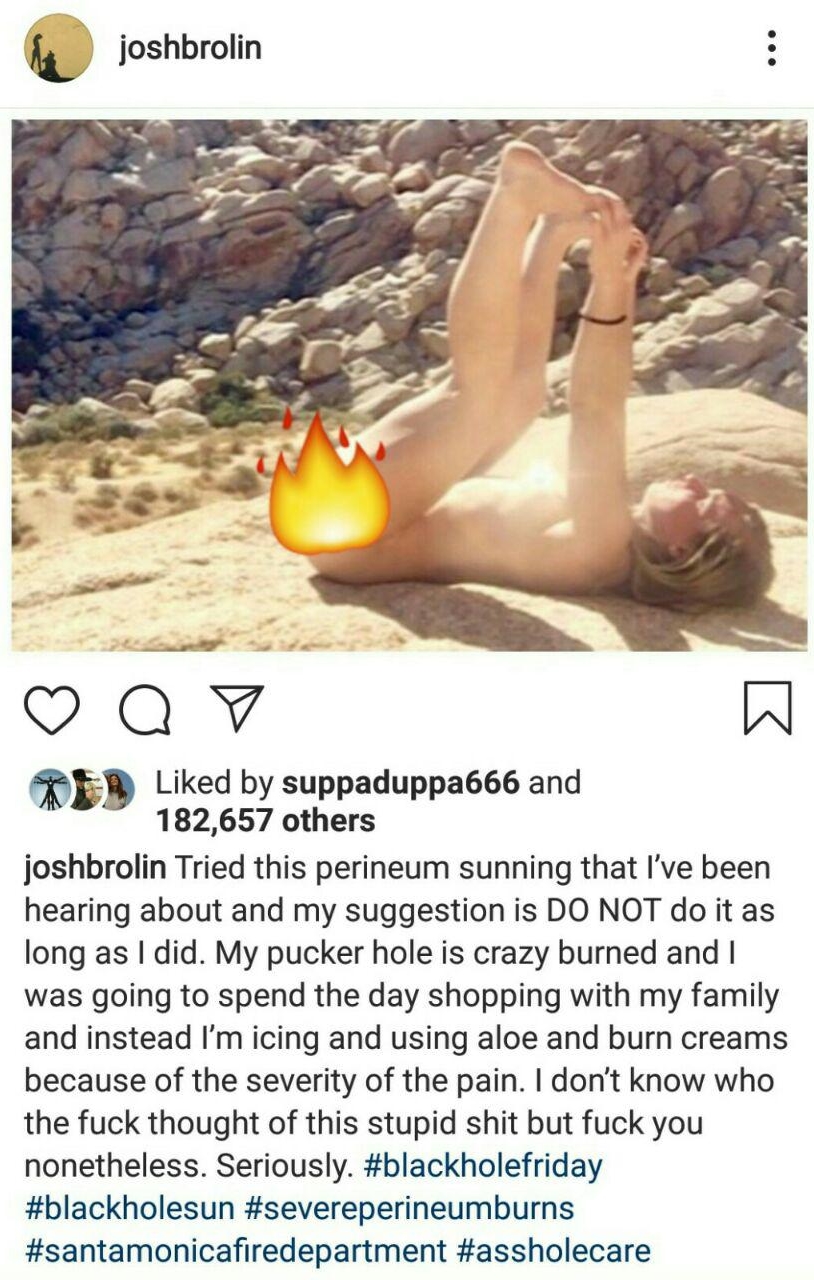Tap the third liker avatar thumbnail
The image size is (814, 1280).
[117, 790]
